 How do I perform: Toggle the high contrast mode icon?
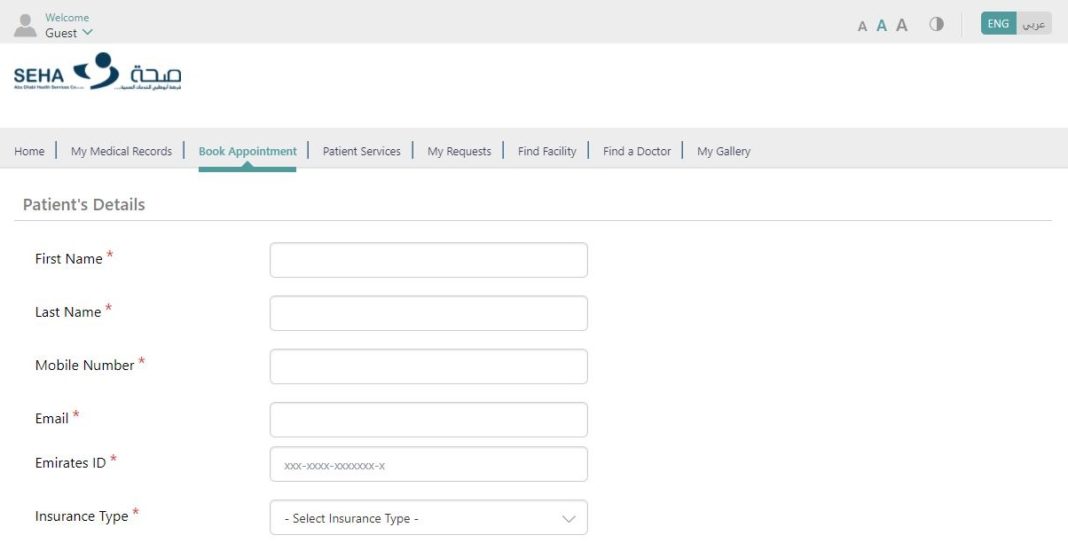(937, 24)
